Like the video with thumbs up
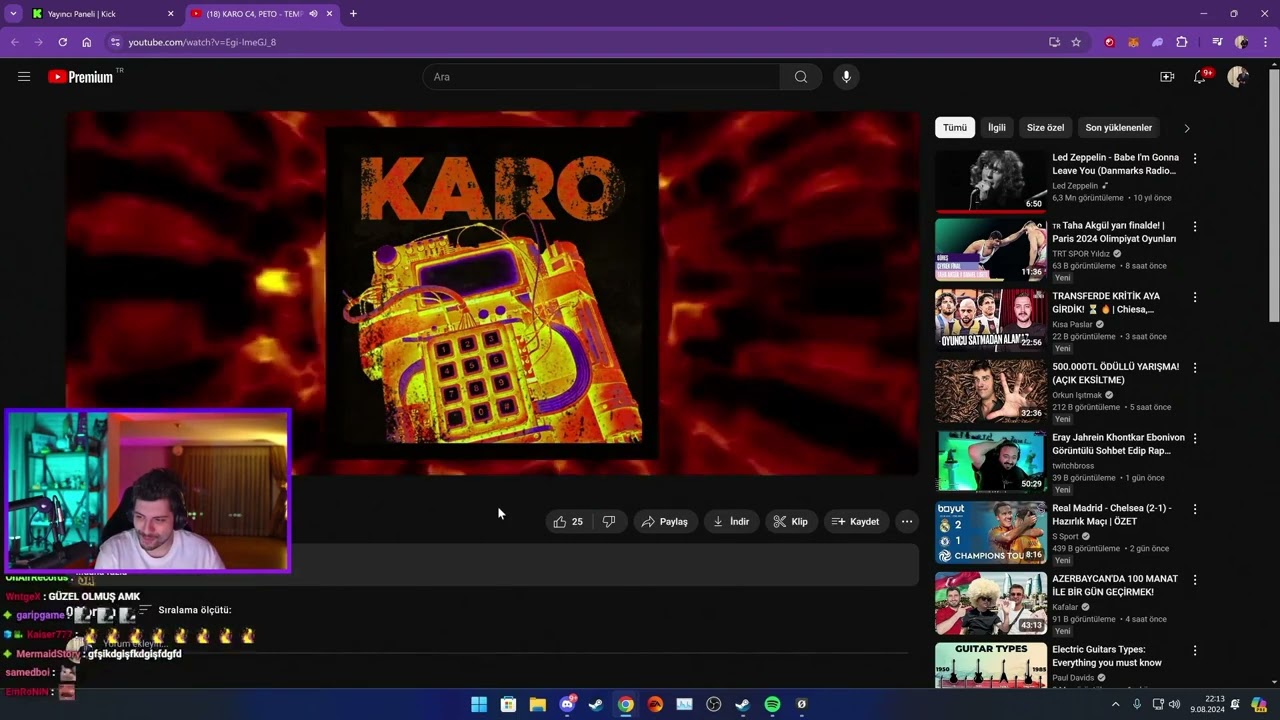1280x720 pixels. pos(568,521)
